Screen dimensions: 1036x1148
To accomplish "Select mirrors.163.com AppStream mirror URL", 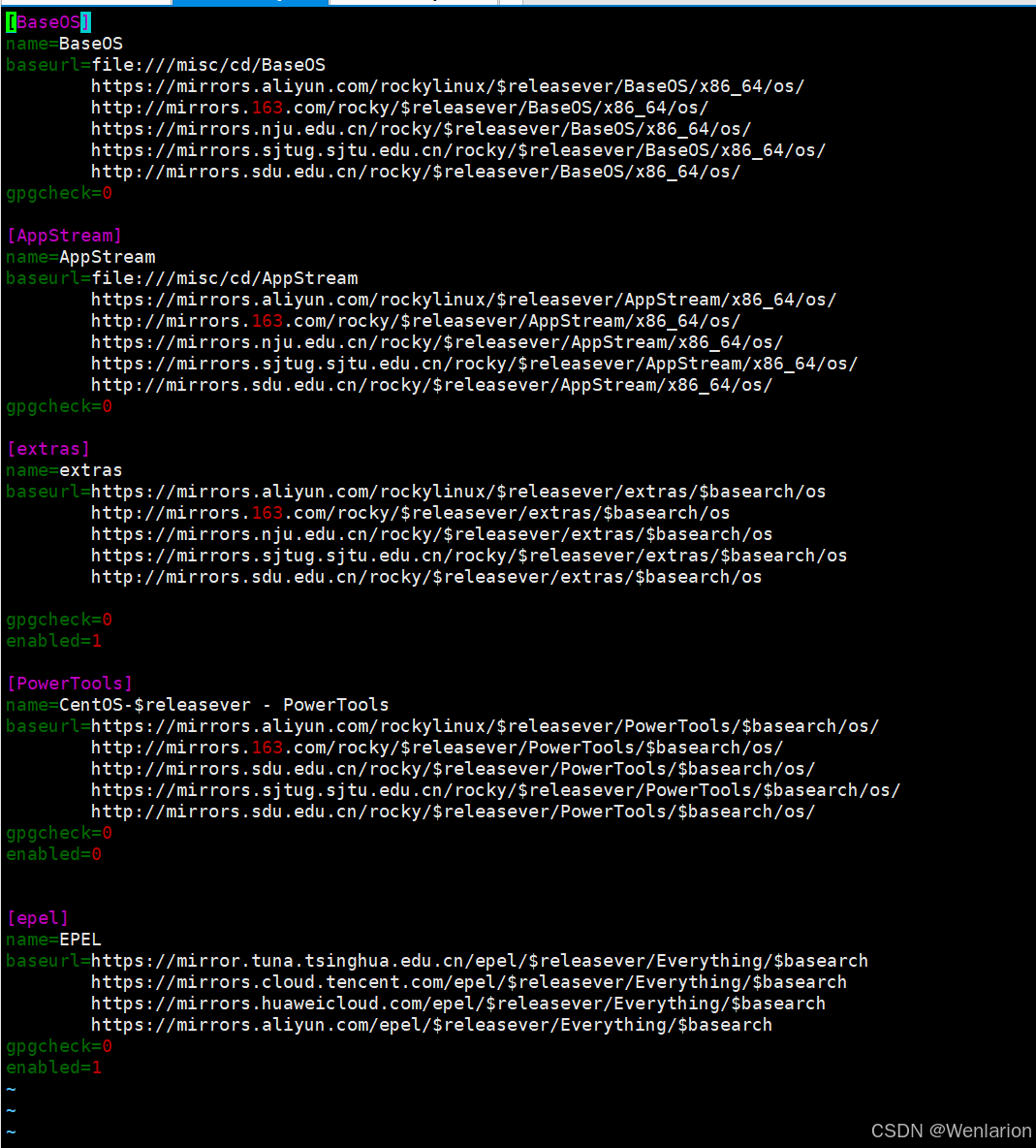I will point(417,321).
